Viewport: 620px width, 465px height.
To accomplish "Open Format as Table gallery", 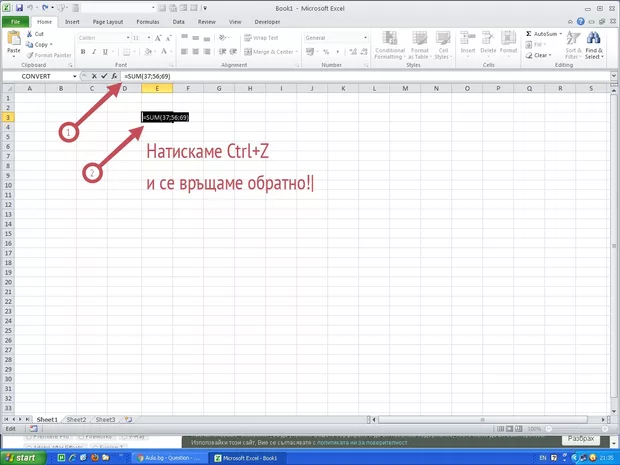I will pos(419,45).
